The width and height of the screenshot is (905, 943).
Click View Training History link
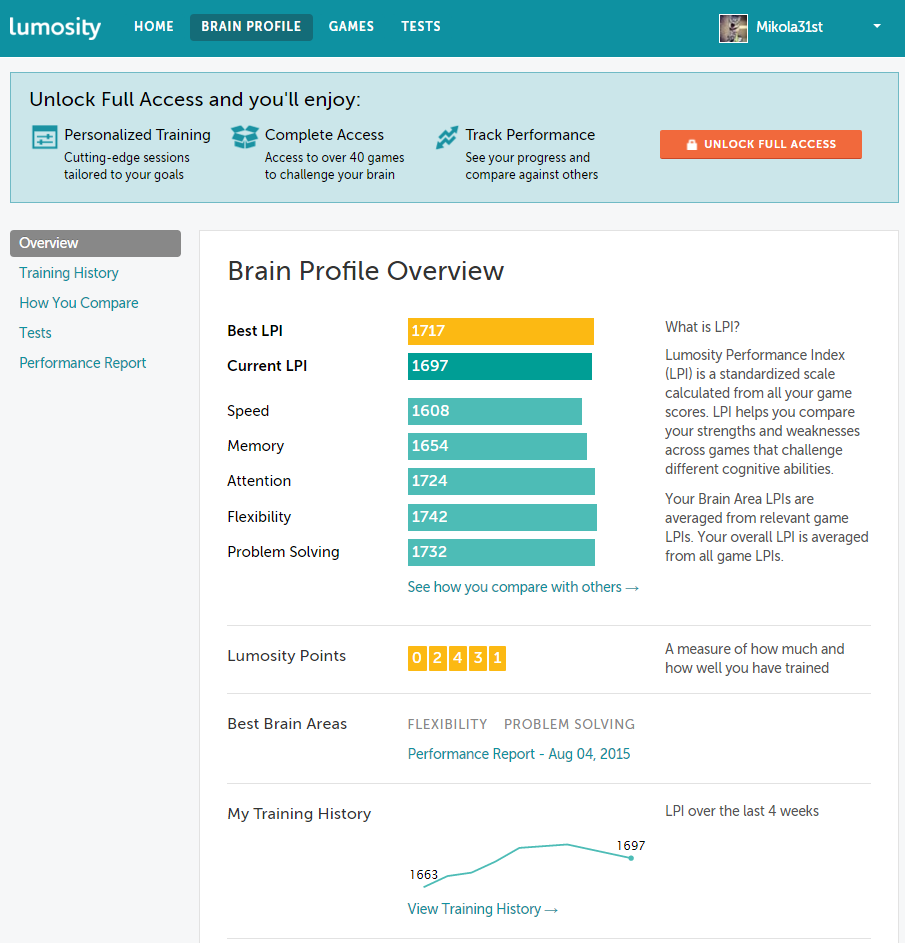[x=483, y=909]
